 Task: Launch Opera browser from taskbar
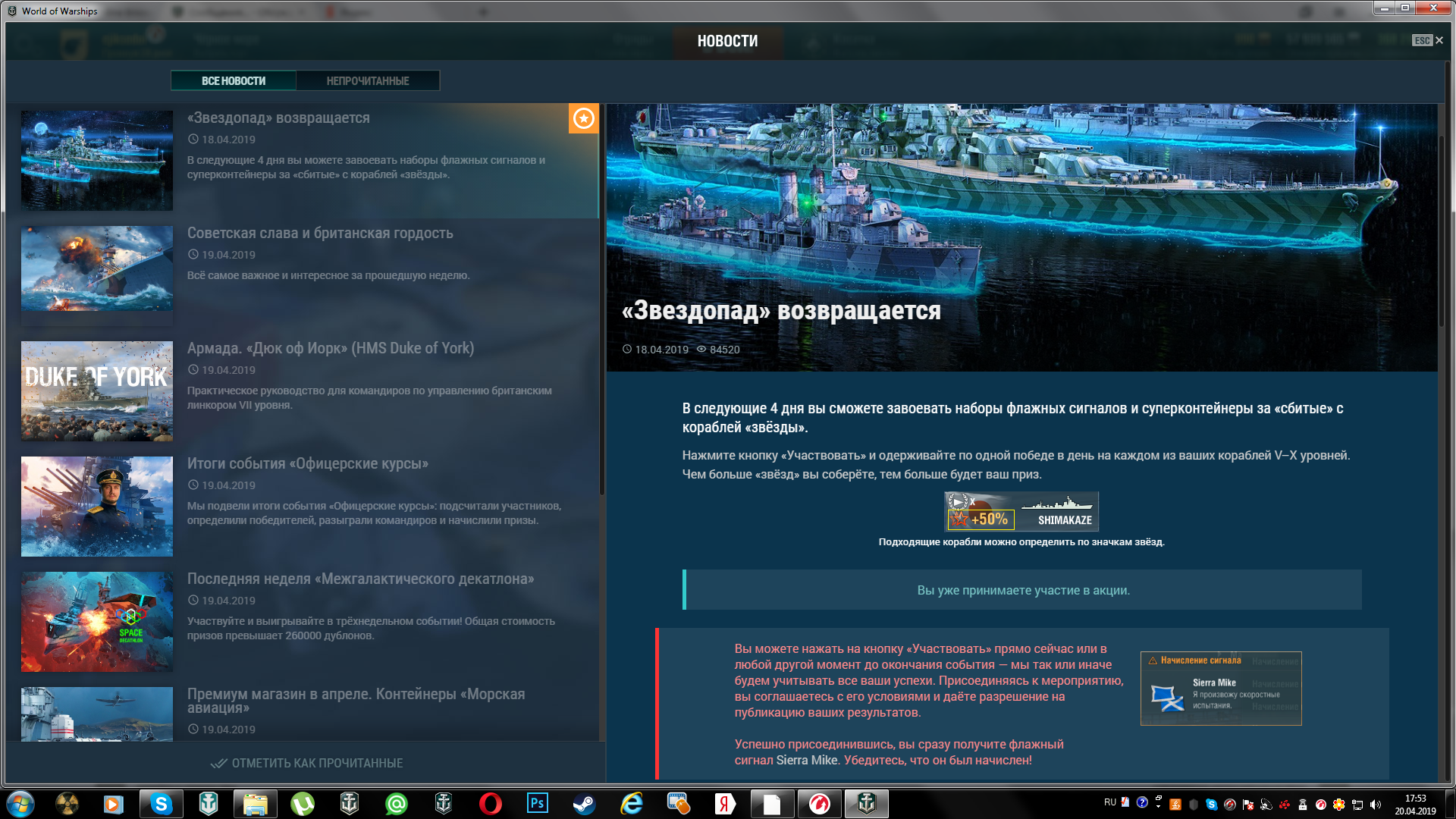(490, 804)
